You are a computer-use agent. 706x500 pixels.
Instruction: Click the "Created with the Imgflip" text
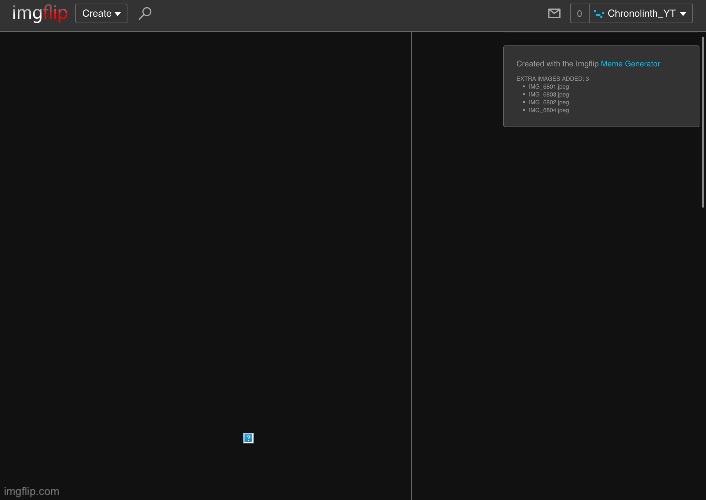click(557, 64)
